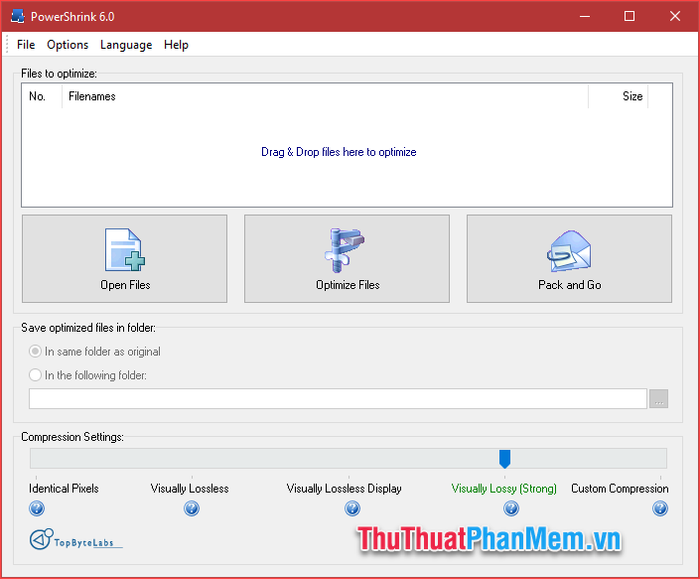The image size is (700, 579).
Task: Click the compression slider thumb
Action: pos(504,458)
